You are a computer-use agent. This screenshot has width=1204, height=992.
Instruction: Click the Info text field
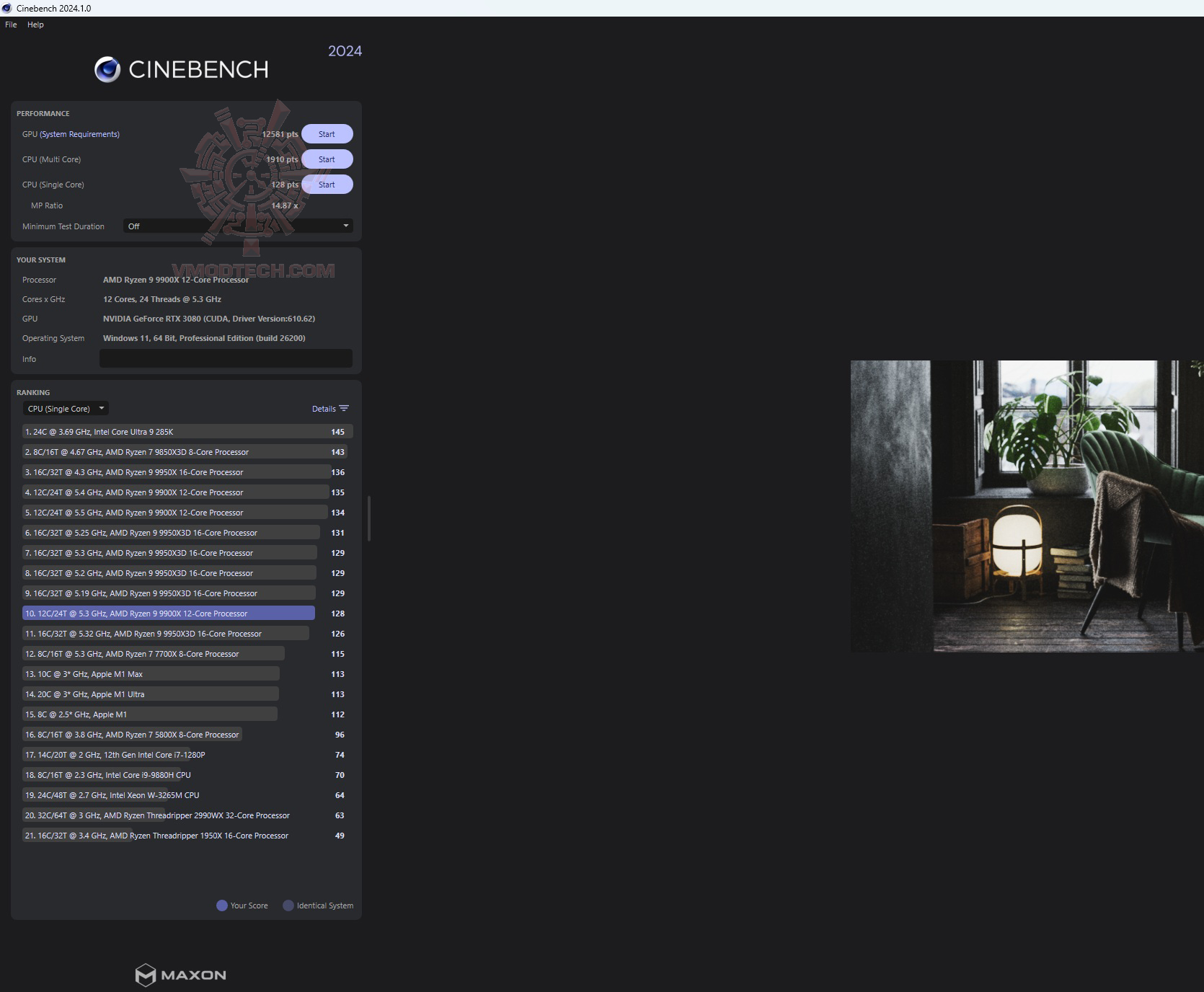[226, 358]
